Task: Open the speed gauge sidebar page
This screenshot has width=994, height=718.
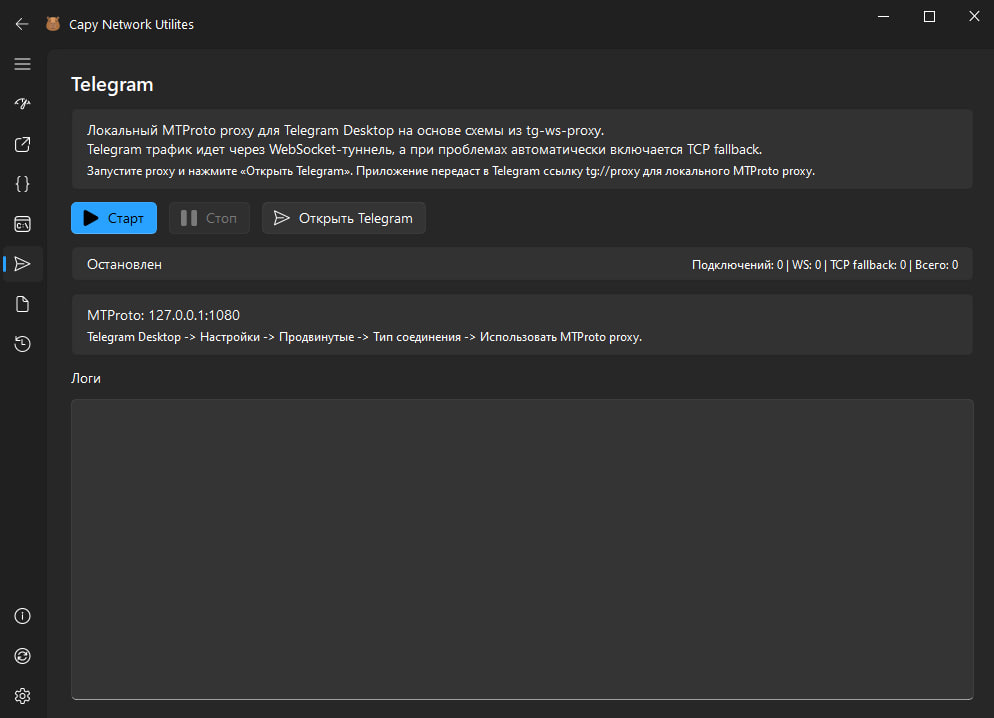Action: (22, 104)
